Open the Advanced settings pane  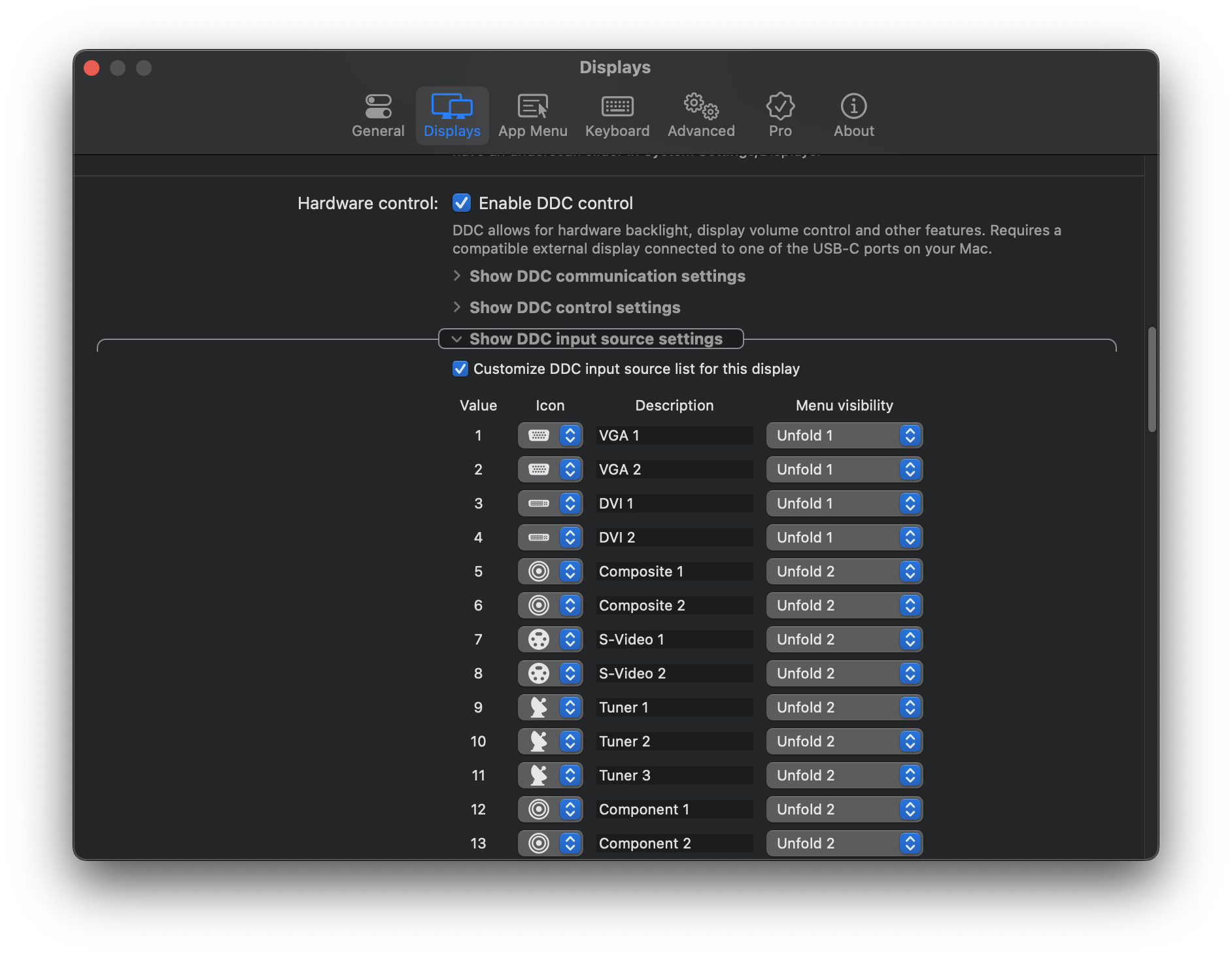[700, 115]
